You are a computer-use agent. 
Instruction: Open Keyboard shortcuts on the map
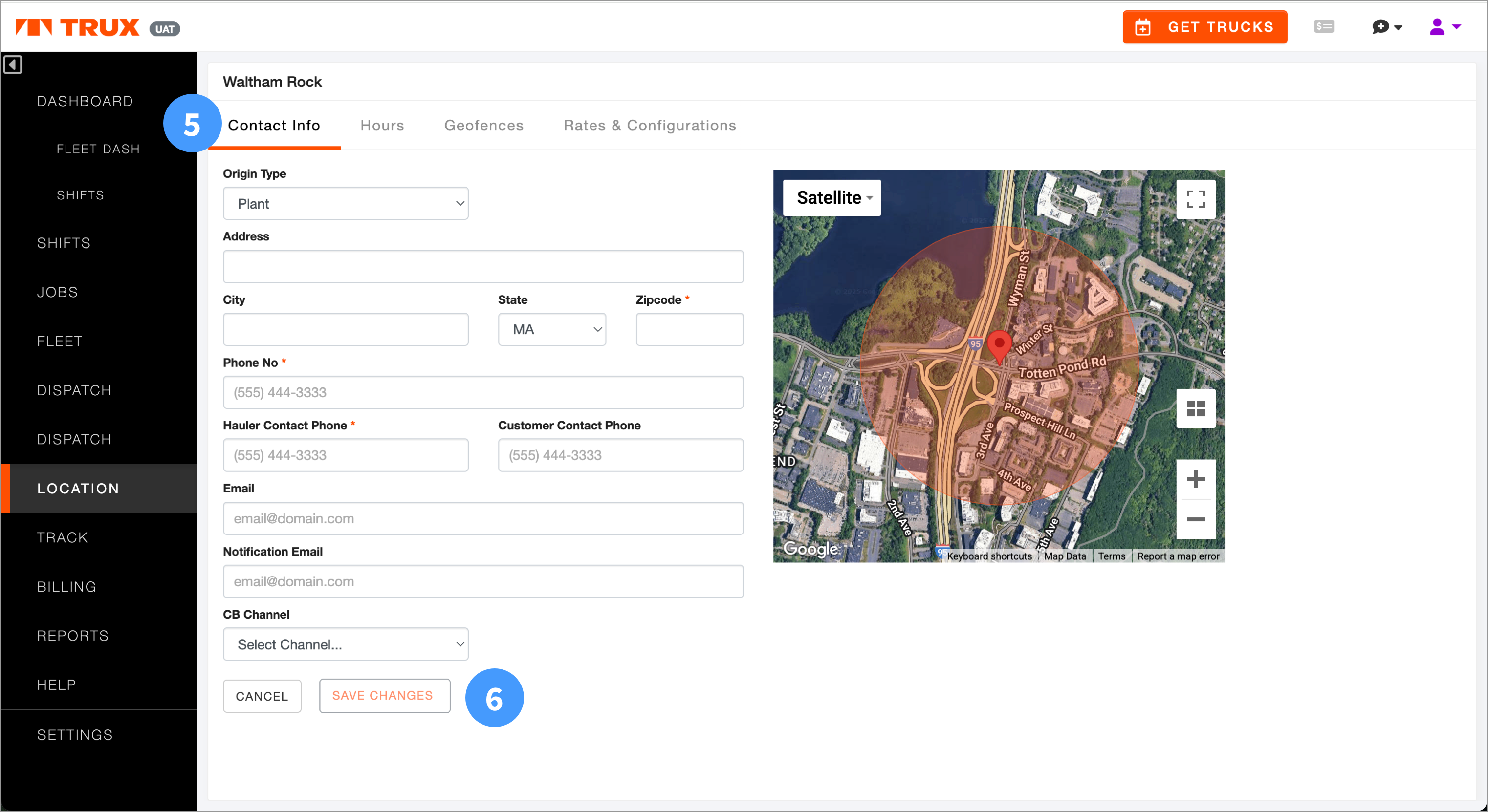[989, 556]
